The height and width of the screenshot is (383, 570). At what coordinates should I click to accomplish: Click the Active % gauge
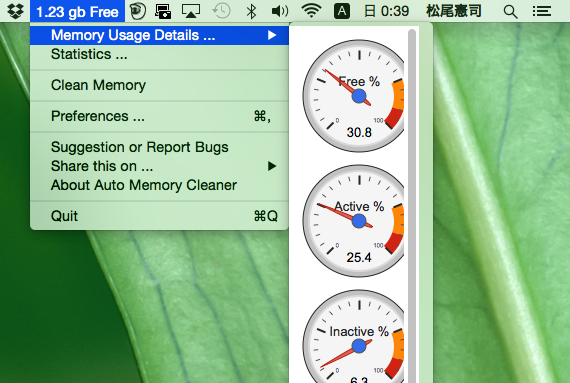pyautogui.click(x=353, y=221)
